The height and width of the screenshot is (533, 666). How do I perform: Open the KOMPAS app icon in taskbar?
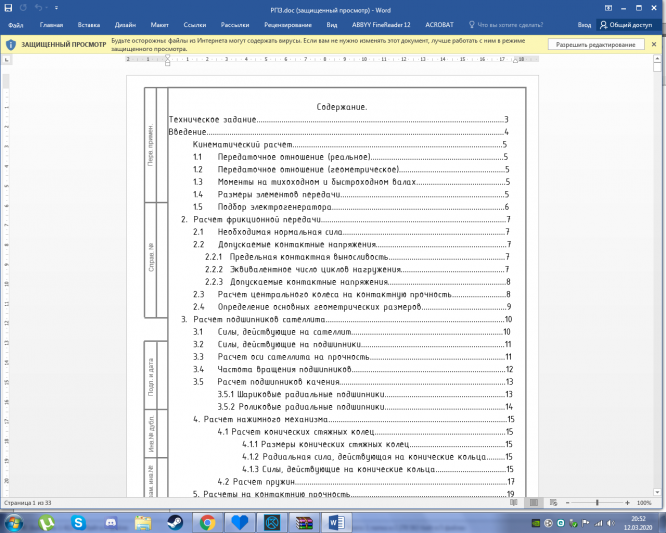pos(272,523)
